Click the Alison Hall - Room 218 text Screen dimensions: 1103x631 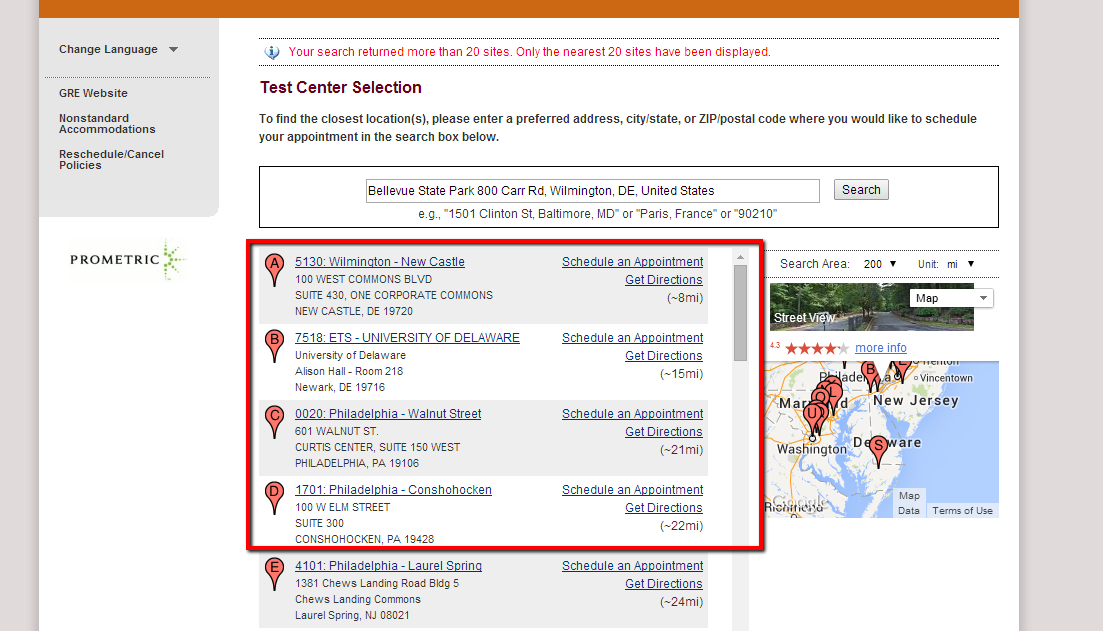[349, 371]
